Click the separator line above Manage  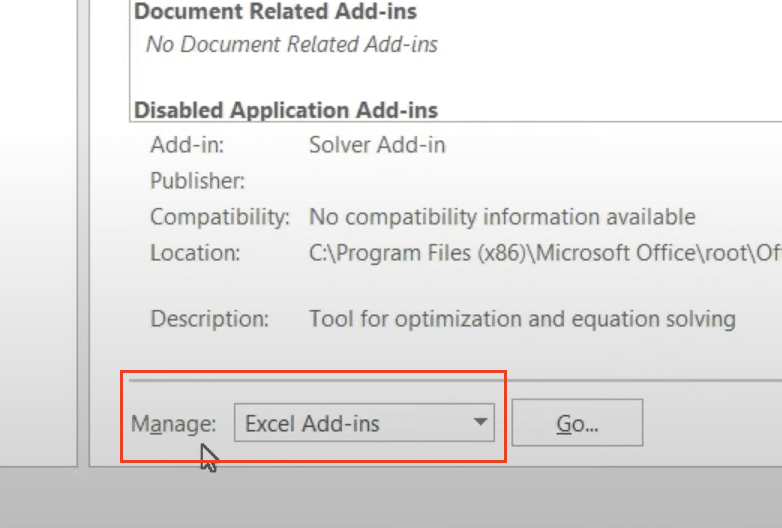pos(456,380)
